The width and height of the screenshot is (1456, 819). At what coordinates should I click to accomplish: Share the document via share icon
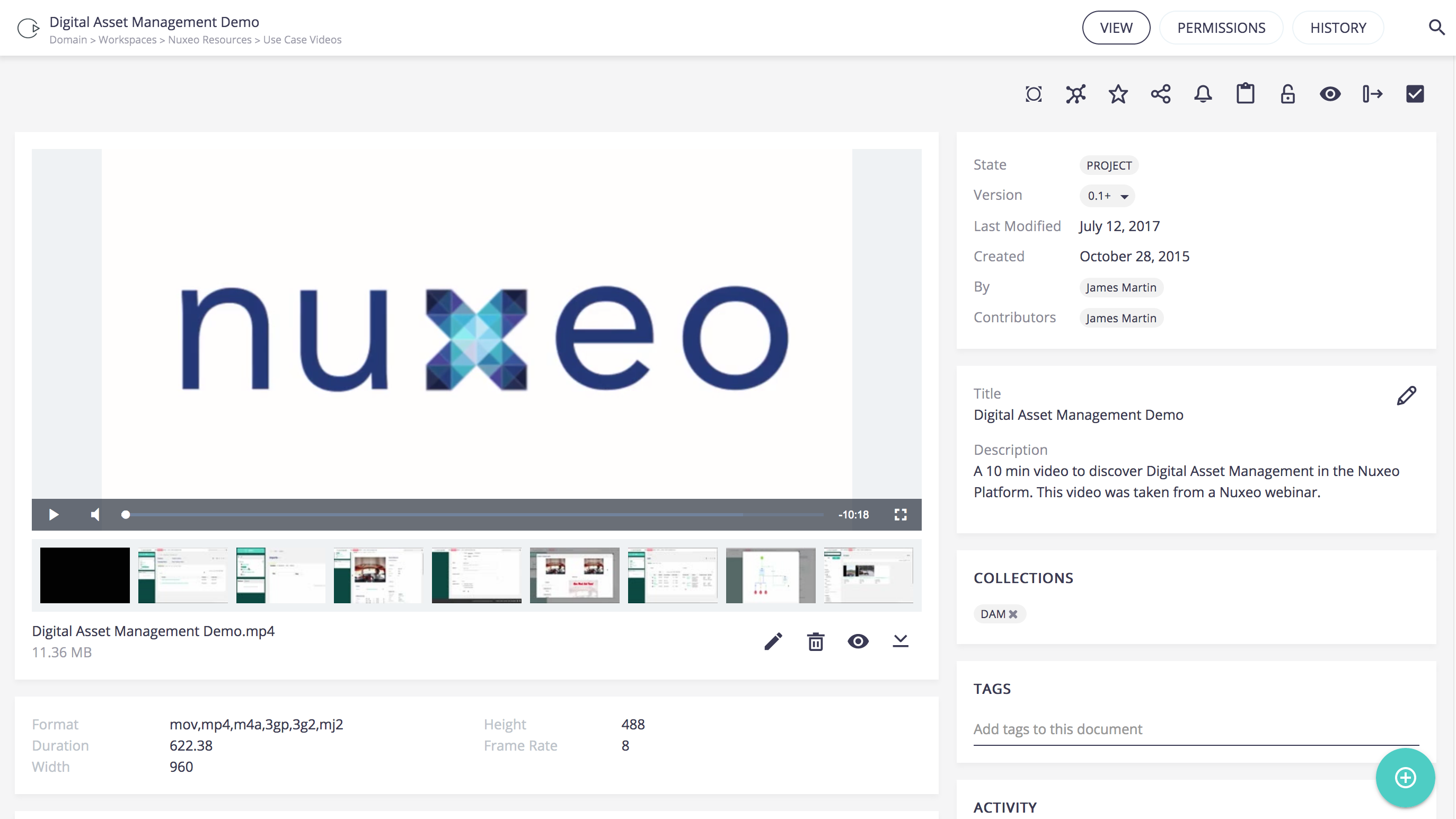pyautogui.click(x=1160, y=94)
